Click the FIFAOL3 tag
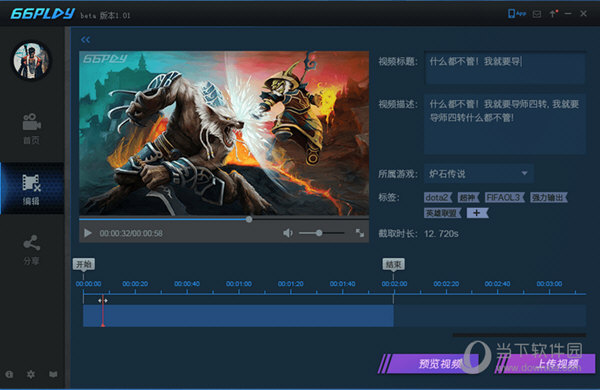600x390 pixels. (505, 197)
